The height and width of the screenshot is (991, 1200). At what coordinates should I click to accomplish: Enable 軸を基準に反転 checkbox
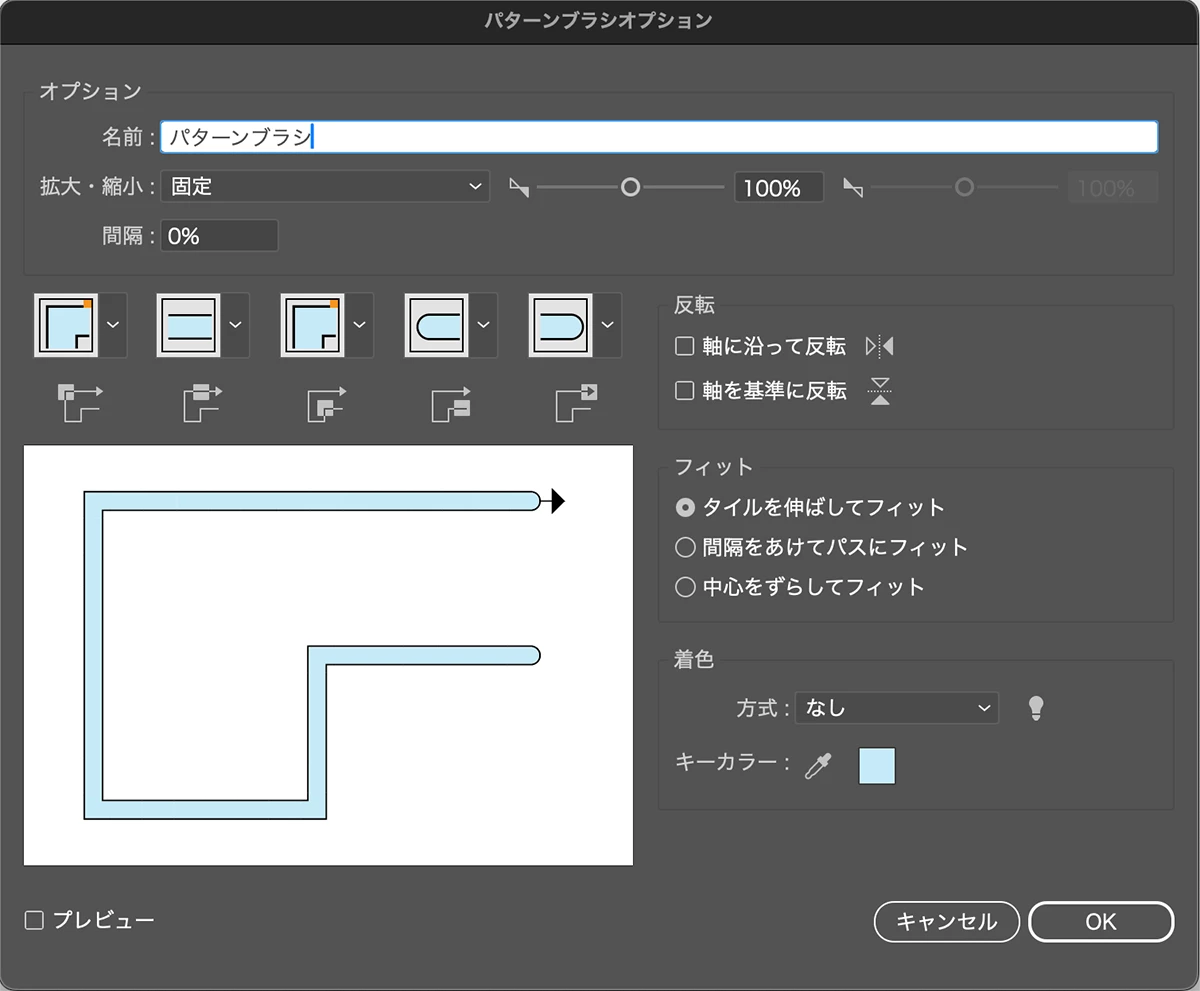[685, 391]
